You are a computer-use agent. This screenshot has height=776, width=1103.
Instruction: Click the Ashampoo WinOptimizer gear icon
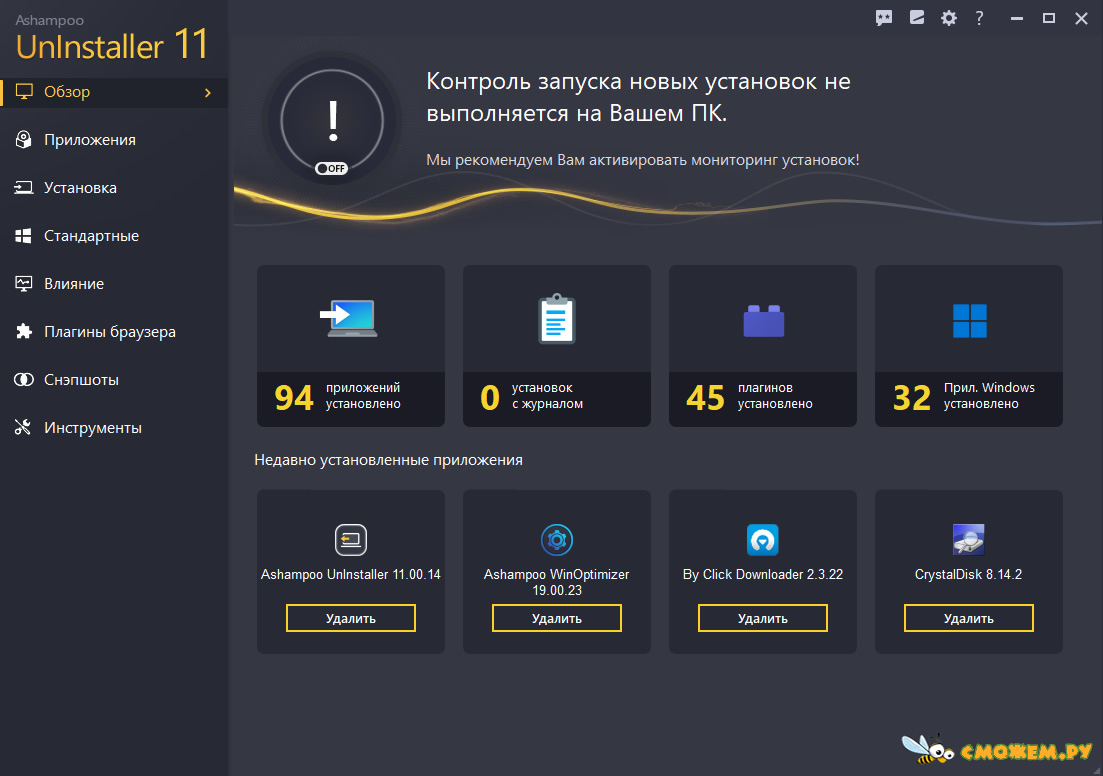pos(556,540)
